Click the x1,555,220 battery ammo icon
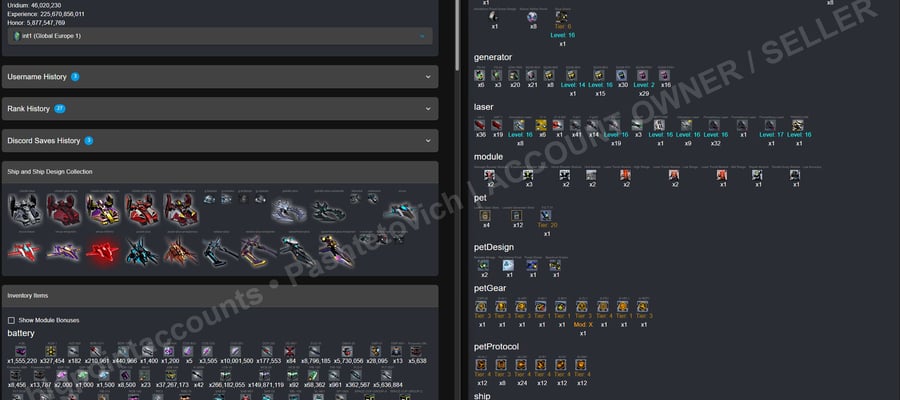900x400 pixels. pyautogui.click(x=22, y=351)
